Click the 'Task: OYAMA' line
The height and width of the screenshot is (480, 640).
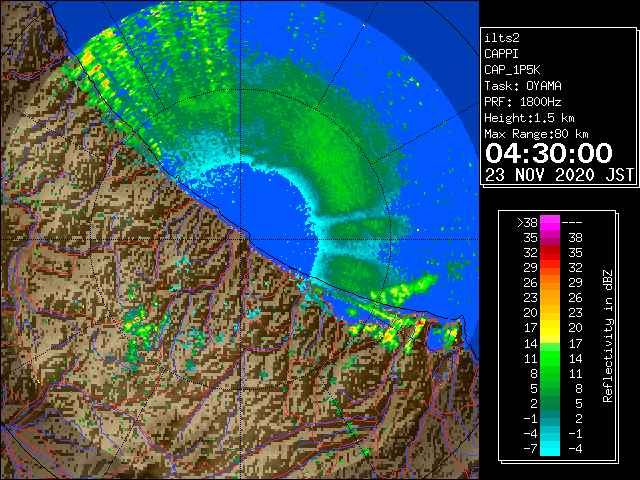click(x=523, y=86)
